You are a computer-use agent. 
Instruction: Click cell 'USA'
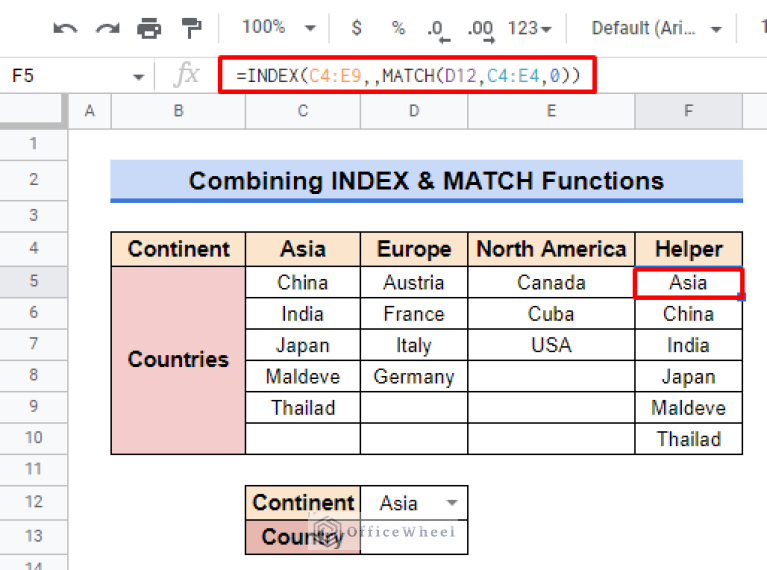coord(551,345)
